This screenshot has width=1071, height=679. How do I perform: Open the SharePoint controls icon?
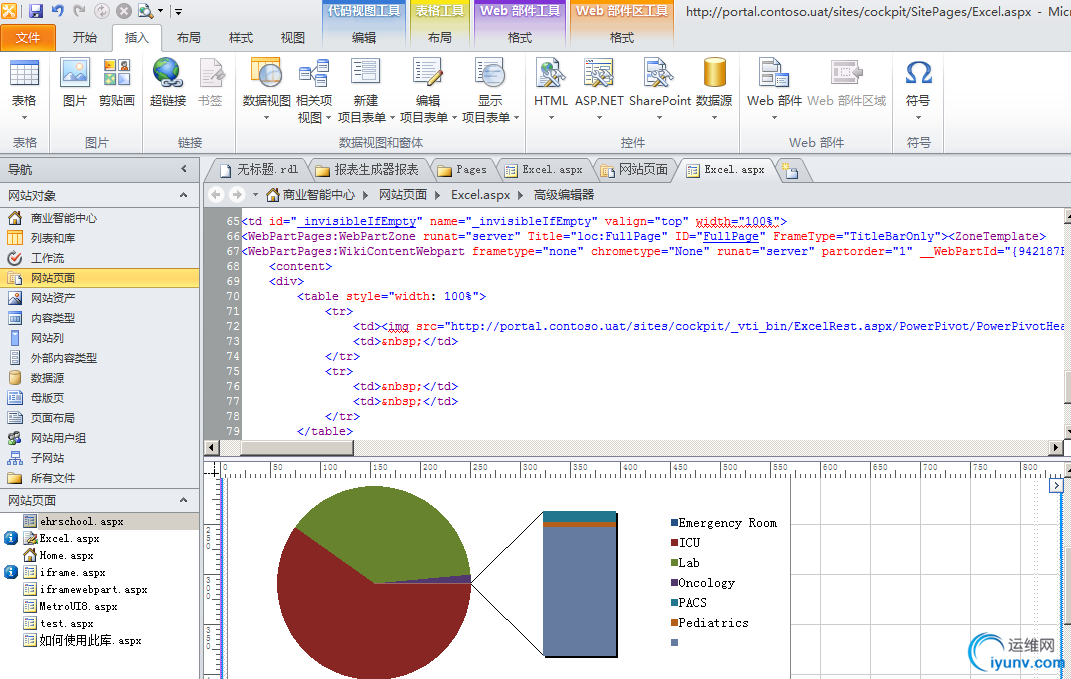[659, 74]
